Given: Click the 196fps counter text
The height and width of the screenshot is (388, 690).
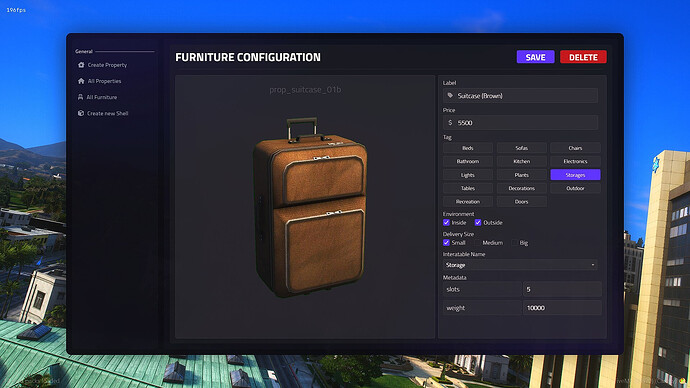Looking at the screenshot, I should [x=16, y=10].
